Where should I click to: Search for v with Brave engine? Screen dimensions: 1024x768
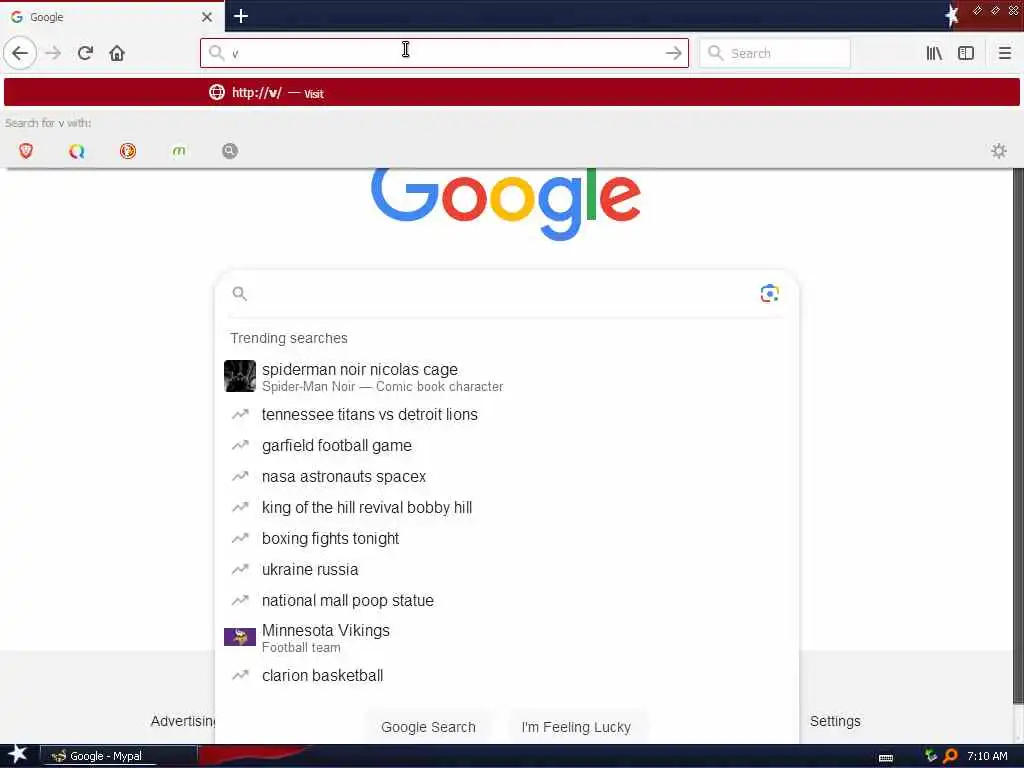[x=26, y=151]
